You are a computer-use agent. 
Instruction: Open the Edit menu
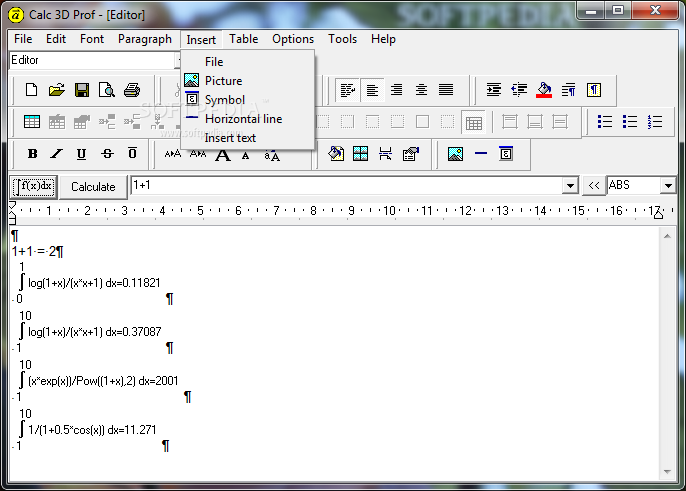coord(56,39)
